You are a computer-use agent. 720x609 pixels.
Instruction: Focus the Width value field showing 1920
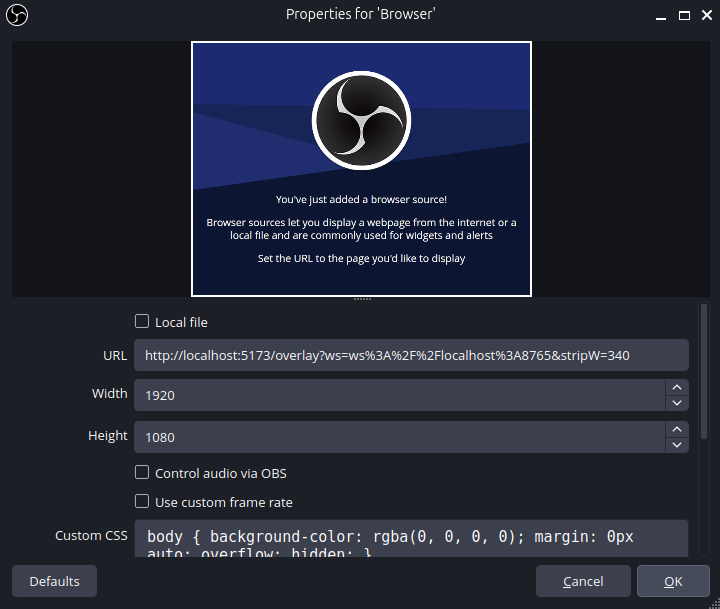click(x=399, y=395)
